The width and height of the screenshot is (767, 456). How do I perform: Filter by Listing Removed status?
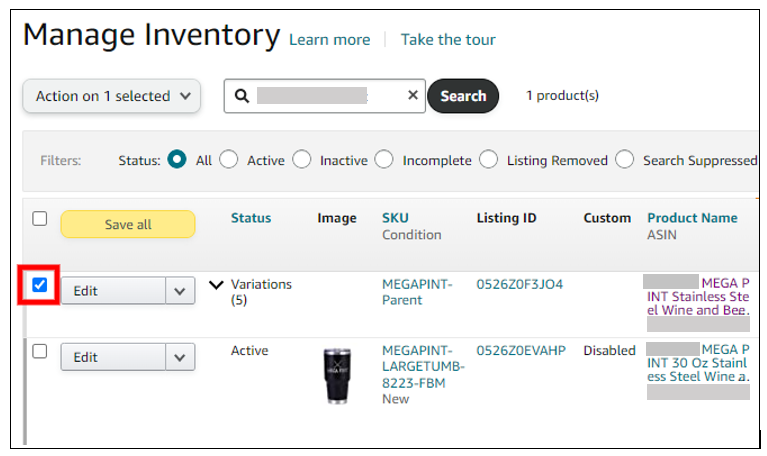(489, 160)
